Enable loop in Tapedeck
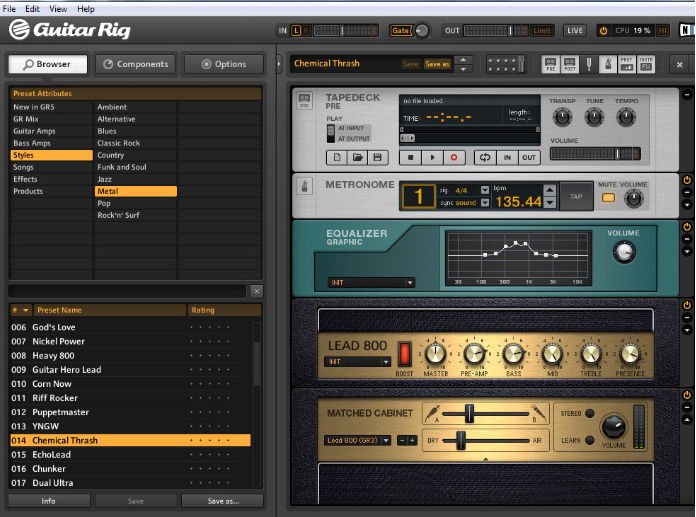 coord(485,158)
